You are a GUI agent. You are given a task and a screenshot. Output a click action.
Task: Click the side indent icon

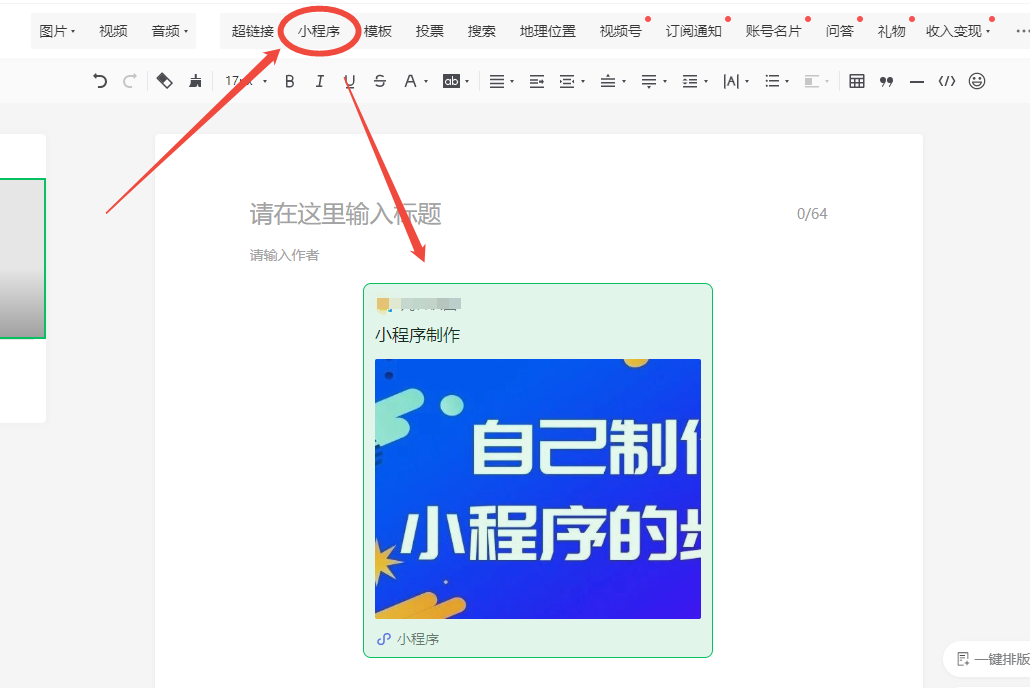(566, 81)
